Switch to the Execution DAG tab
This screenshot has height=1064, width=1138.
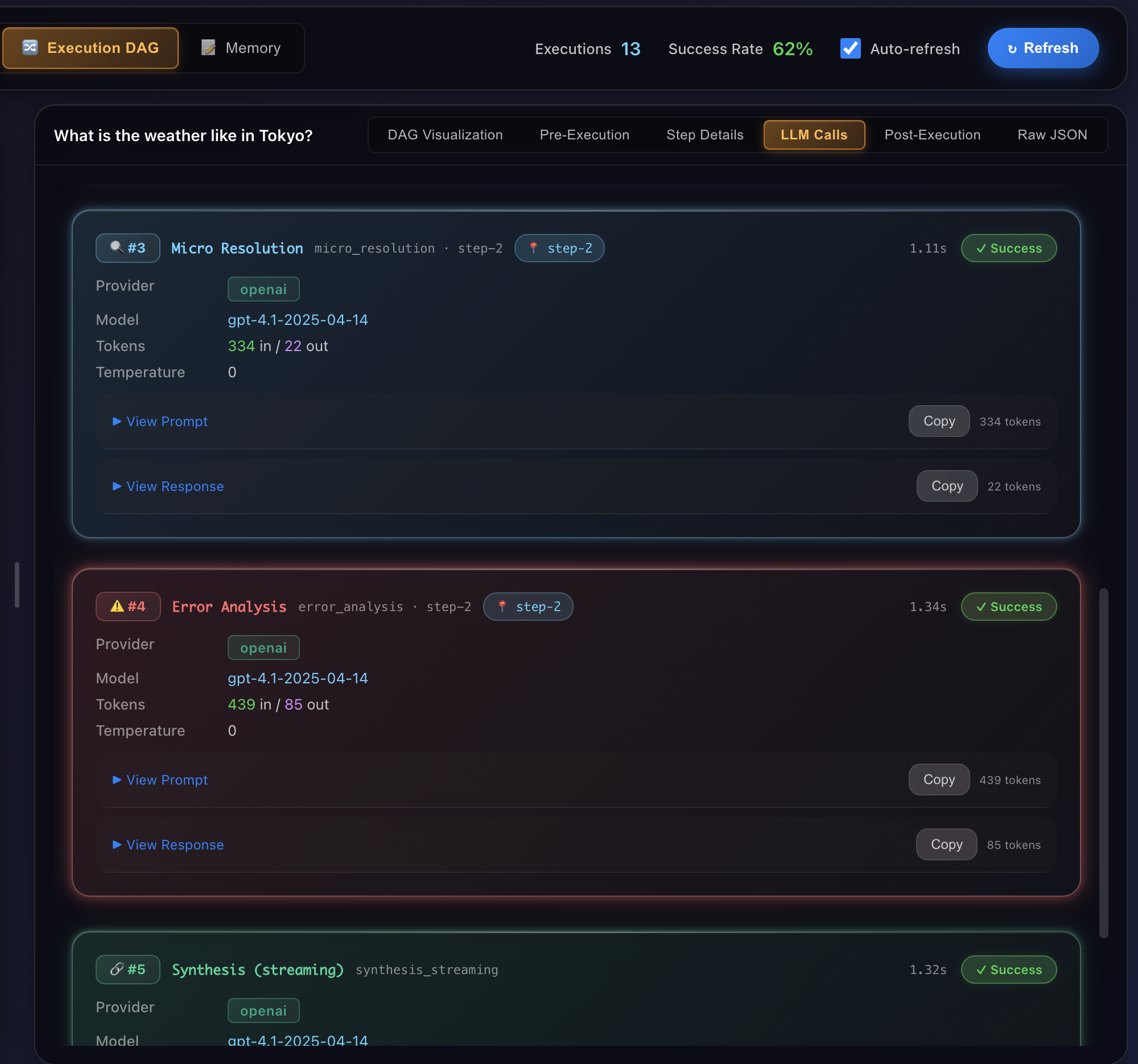90,48
